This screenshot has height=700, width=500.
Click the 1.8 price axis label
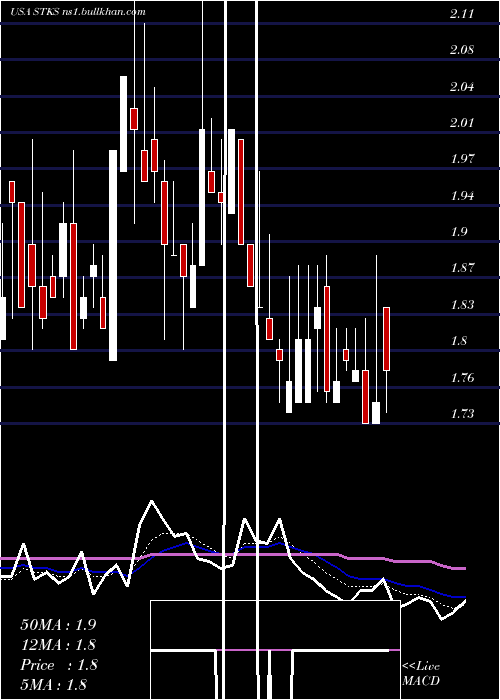[458, 341]
